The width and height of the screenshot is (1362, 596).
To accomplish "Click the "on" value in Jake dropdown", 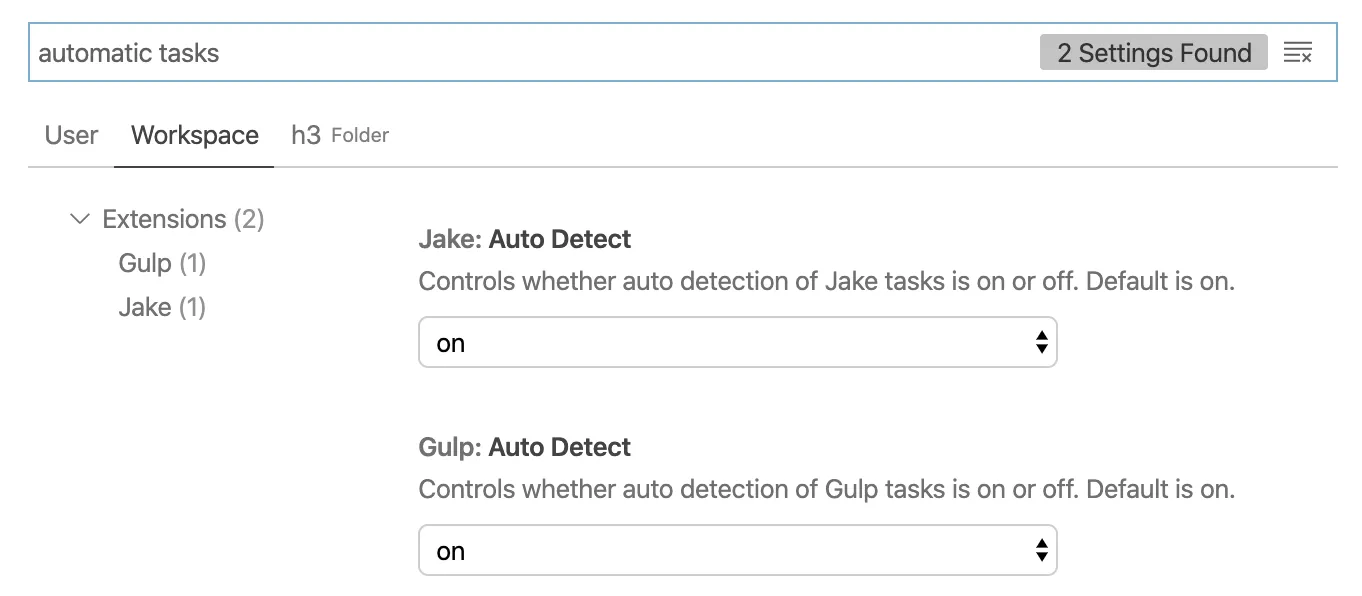I will click(x=451, y=344).
